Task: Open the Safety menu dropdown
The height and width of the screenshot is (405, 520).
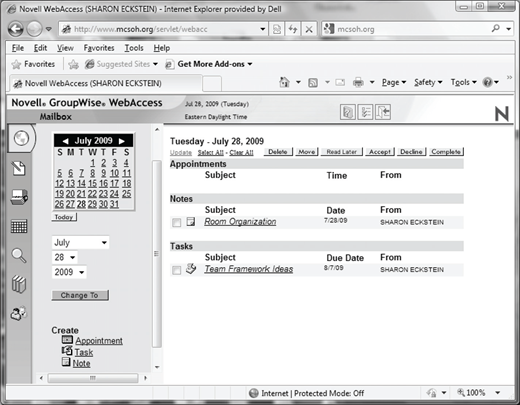Action: 428,82
